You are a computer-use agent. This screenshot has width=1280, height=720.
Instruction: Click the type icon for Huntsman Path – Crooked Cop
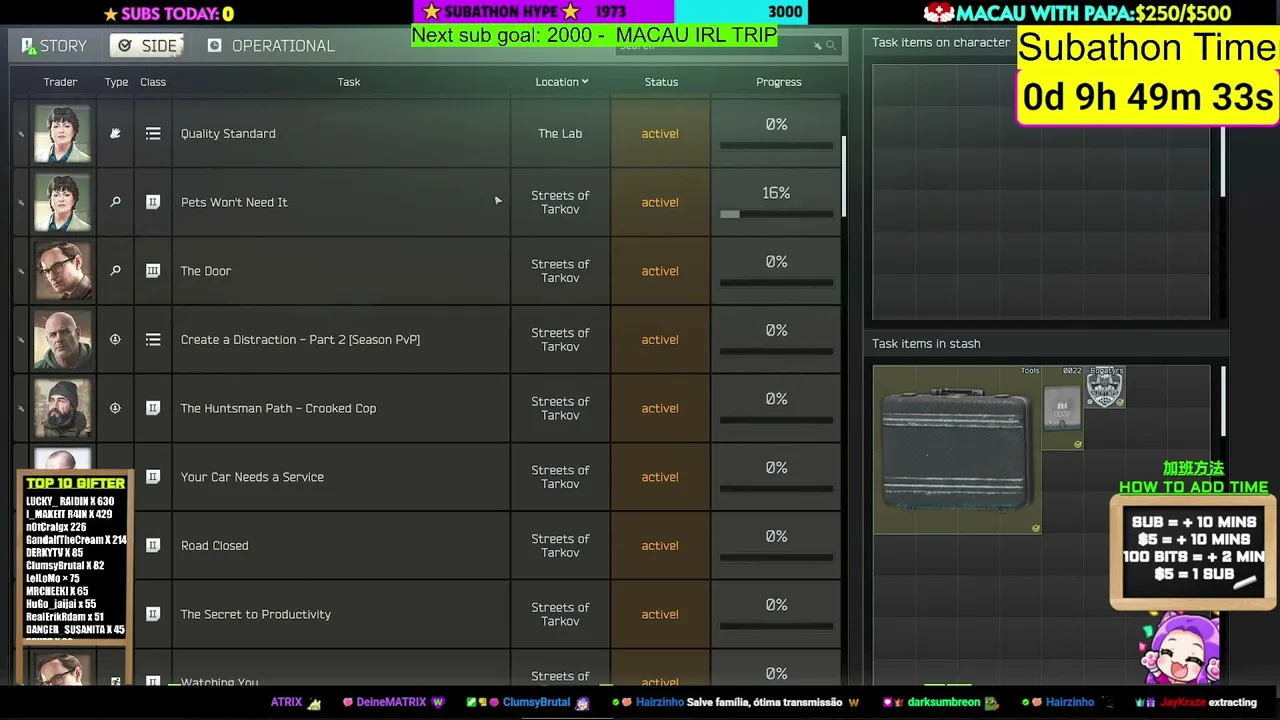(x=115, y=408)
